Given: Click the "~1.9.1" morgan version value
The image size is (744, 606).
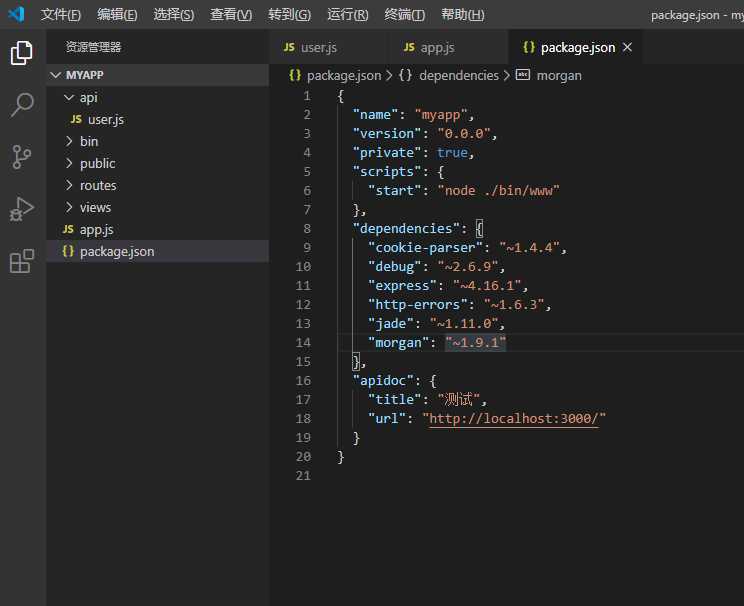Looking at the screenshot, I should pyautogui.click(x=475, y=342).
